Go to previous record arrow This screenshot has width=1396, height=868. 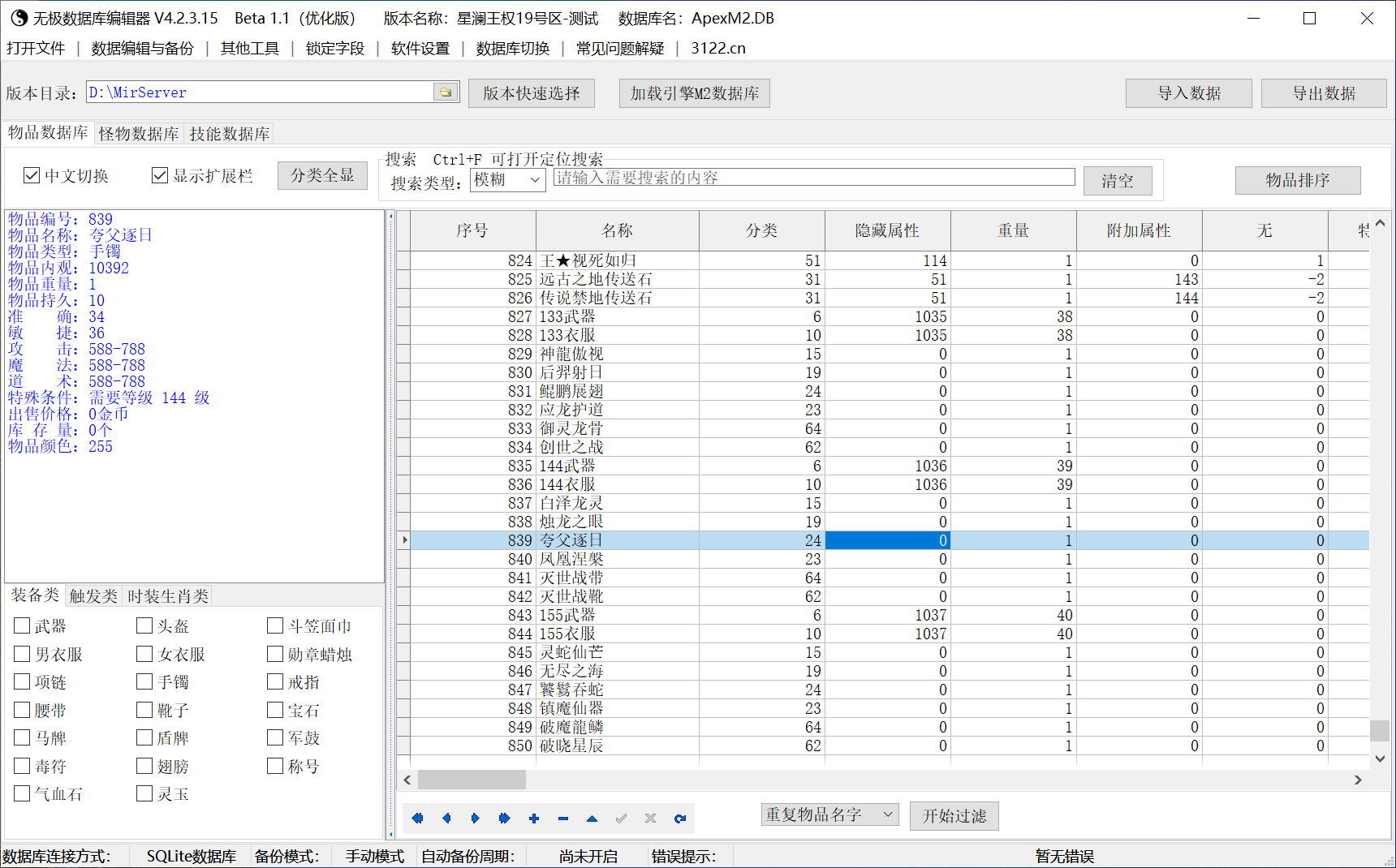pos(446,819)
